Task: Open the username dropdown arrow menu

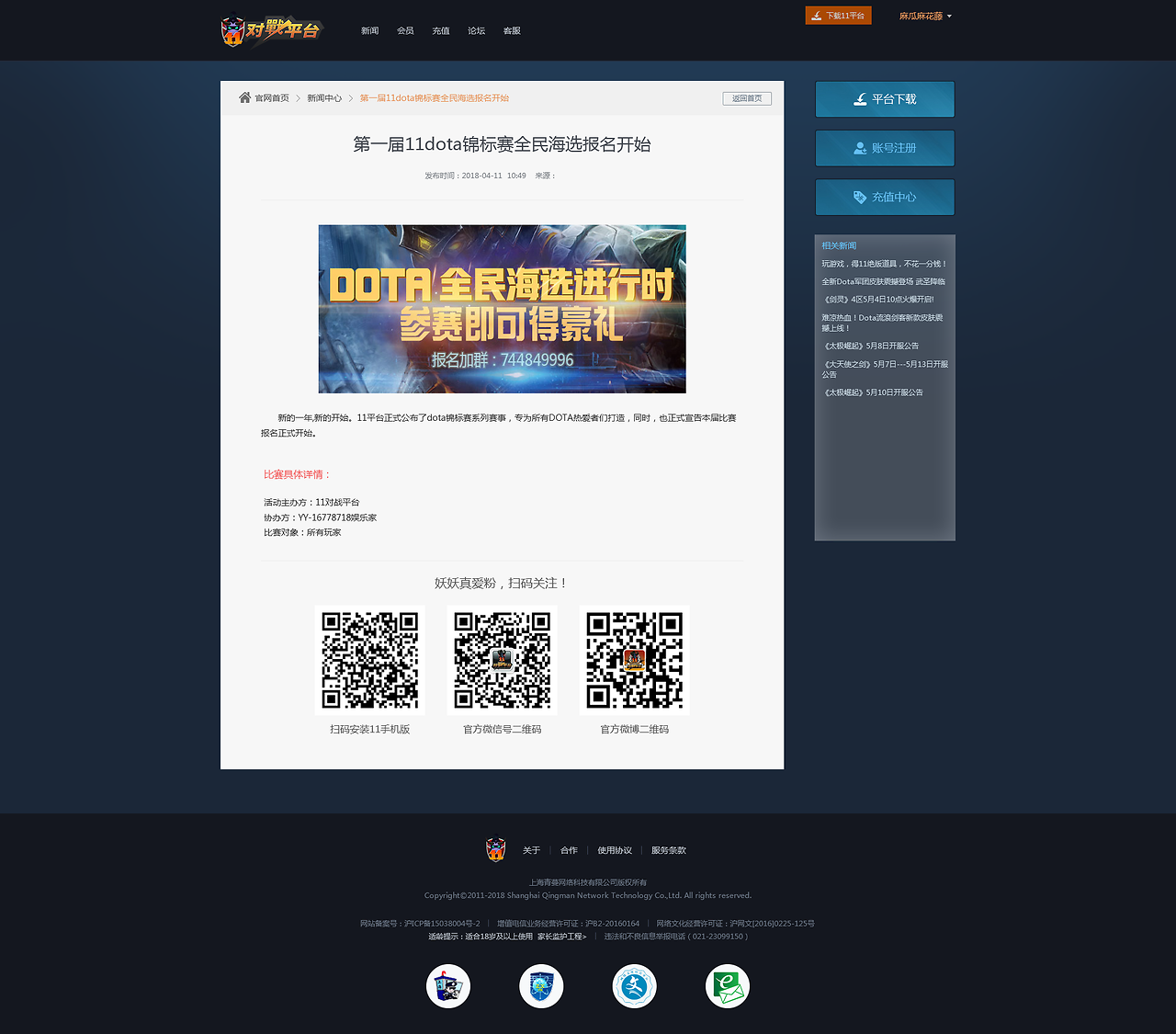Action: [x=949, y=17]
